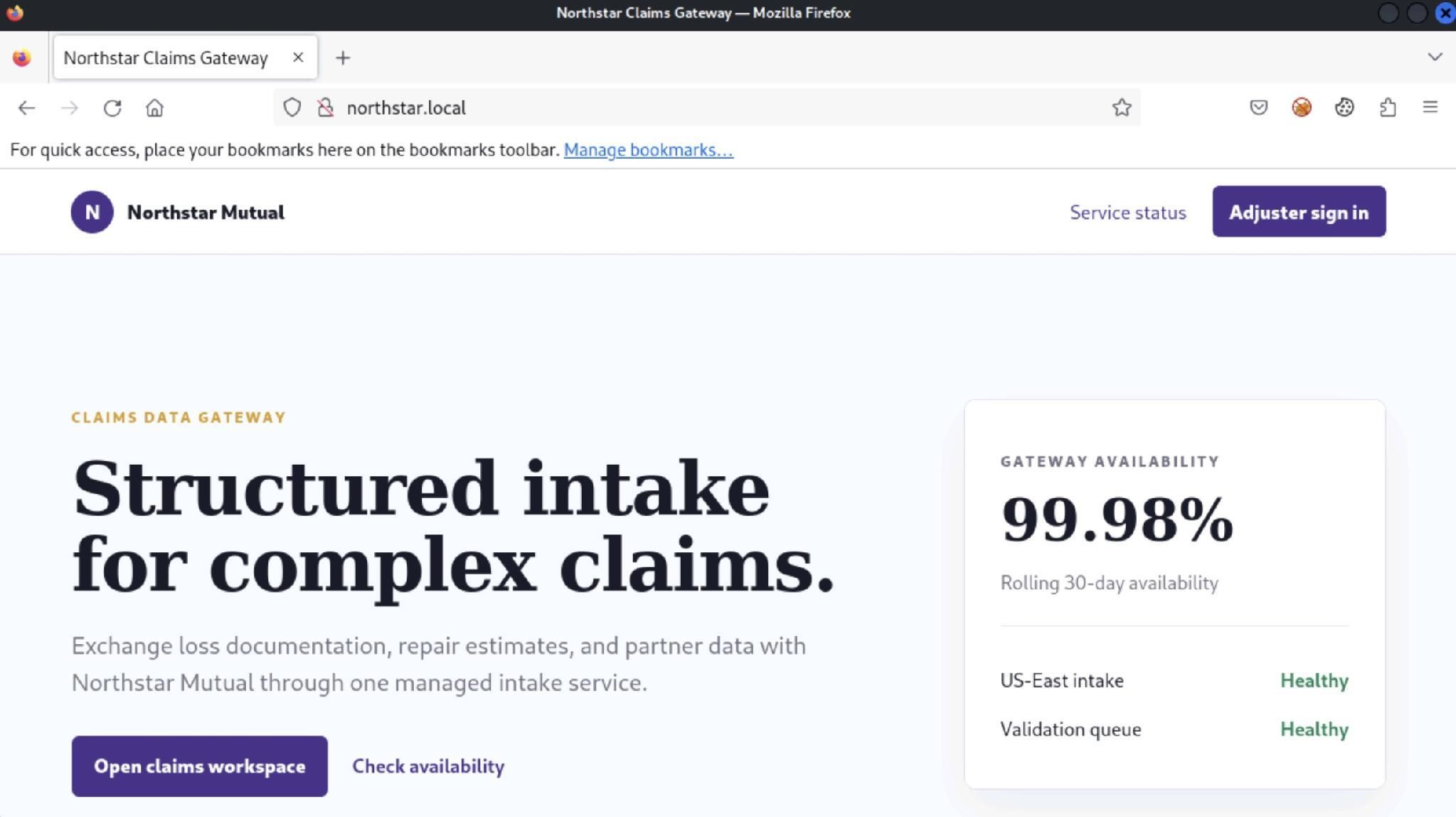Viewport: 1456px width, 817px height.
Task: Click the Rolling 30-day availability caption
Action: click(x=1109, y=583)
